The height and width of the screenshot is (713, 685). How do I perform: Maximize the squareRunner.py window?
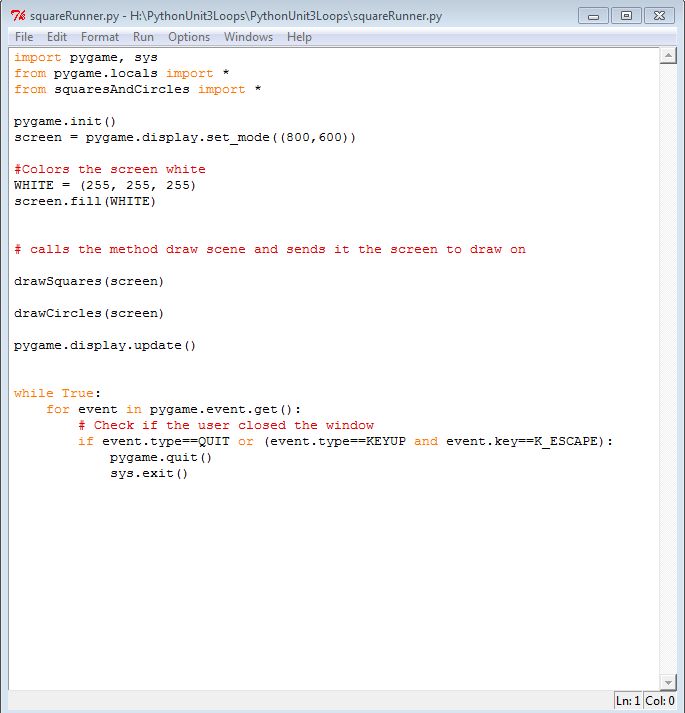point(626,16)
